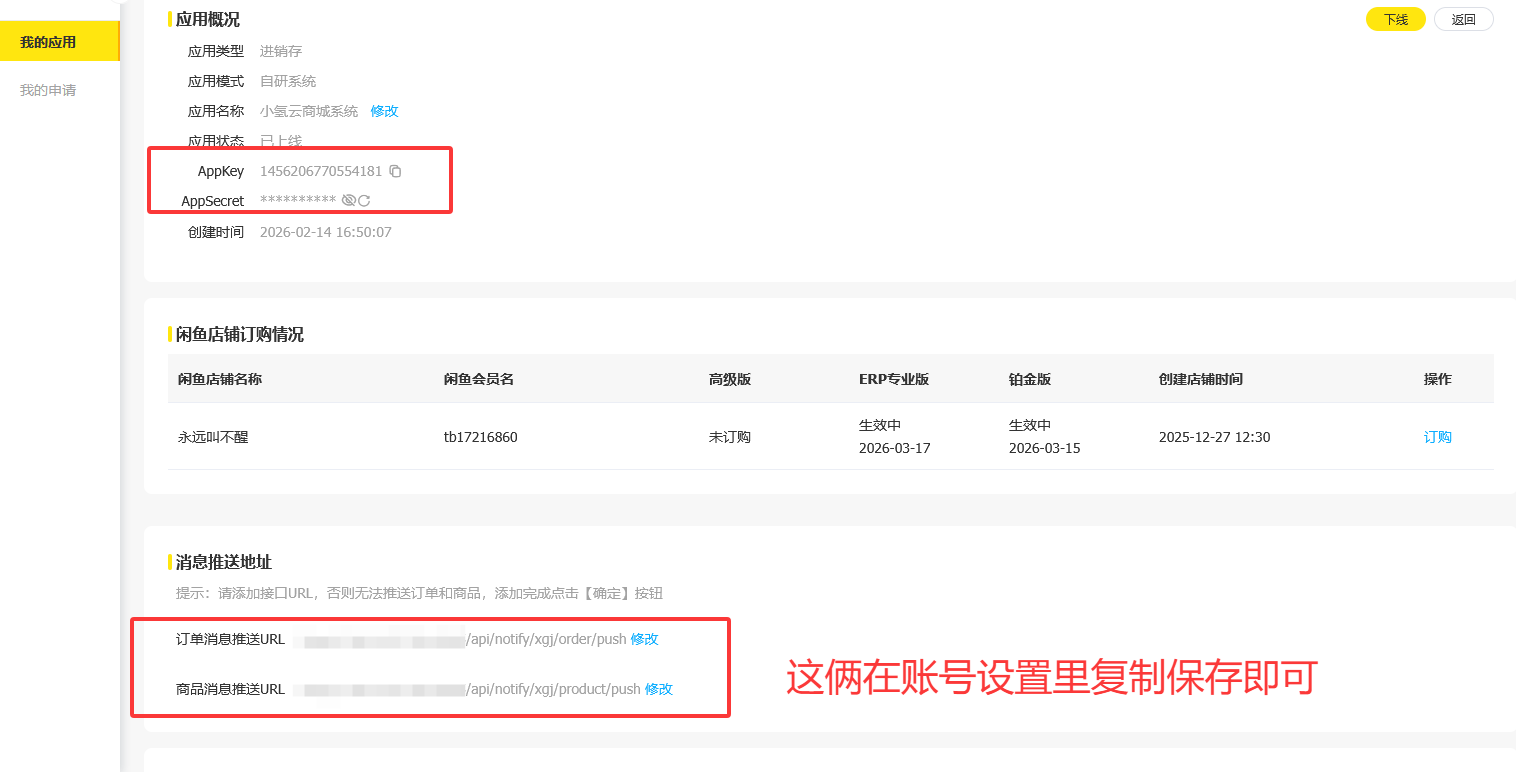Image resolution: width=1516 pixels, height=772 pixels.
Task: Copy the AppKey using the copy icon
Action: click(396, 171)
